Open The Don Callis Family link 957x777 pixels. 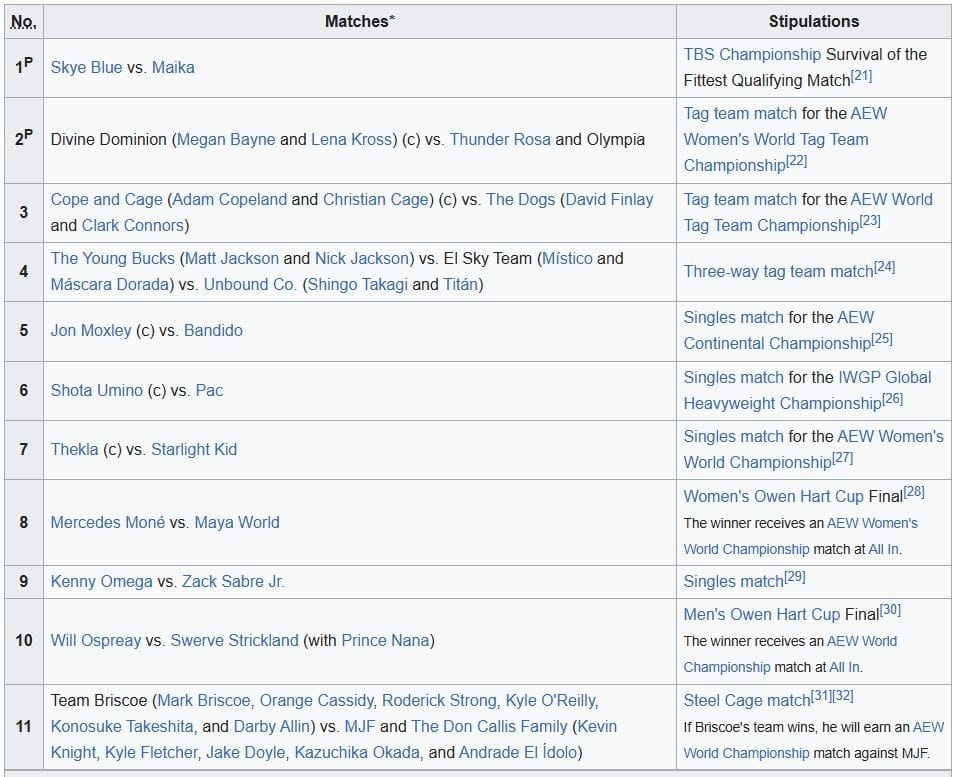(489, 727)
